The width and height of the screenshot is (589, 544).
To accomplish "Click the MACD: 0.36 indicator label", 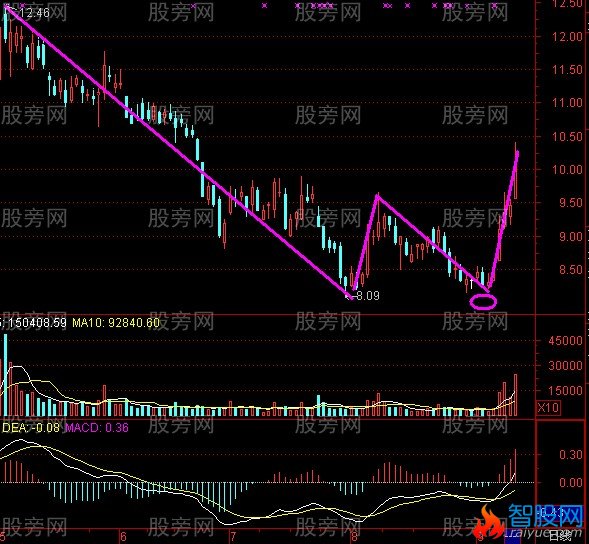I will (x=97, y=428).
